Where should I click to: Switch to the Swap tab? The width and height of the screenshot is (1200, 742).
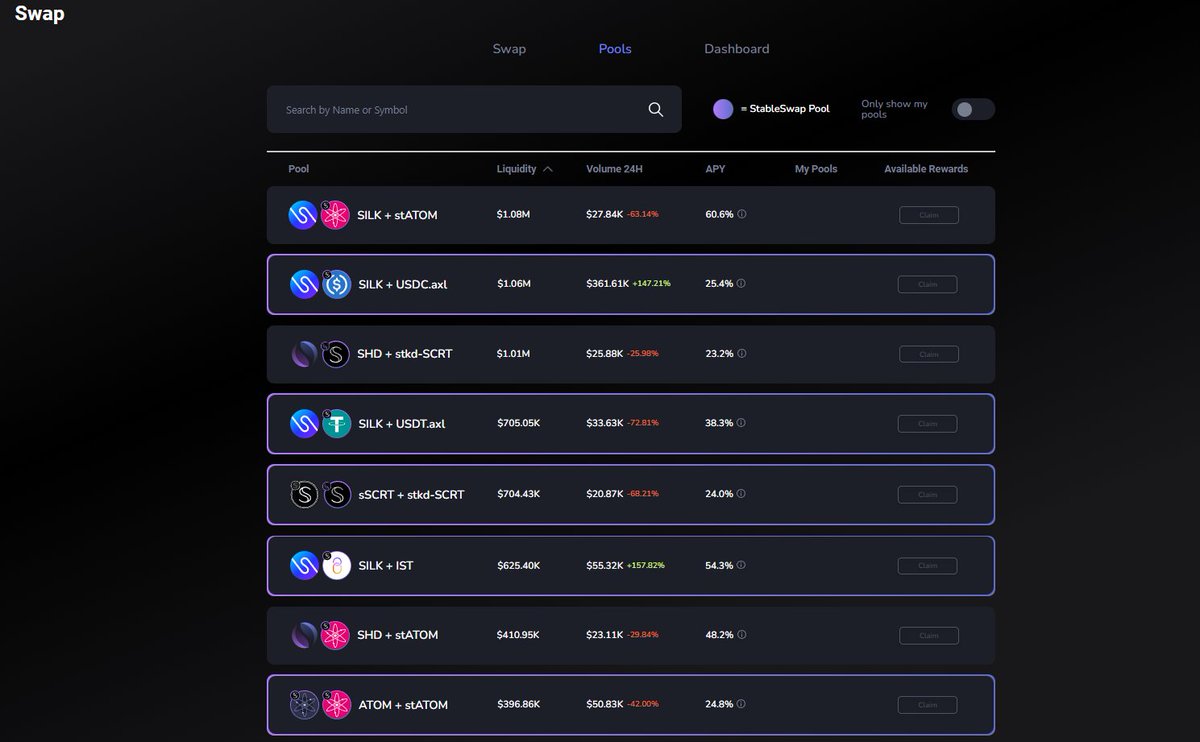(x=509, y=49)
